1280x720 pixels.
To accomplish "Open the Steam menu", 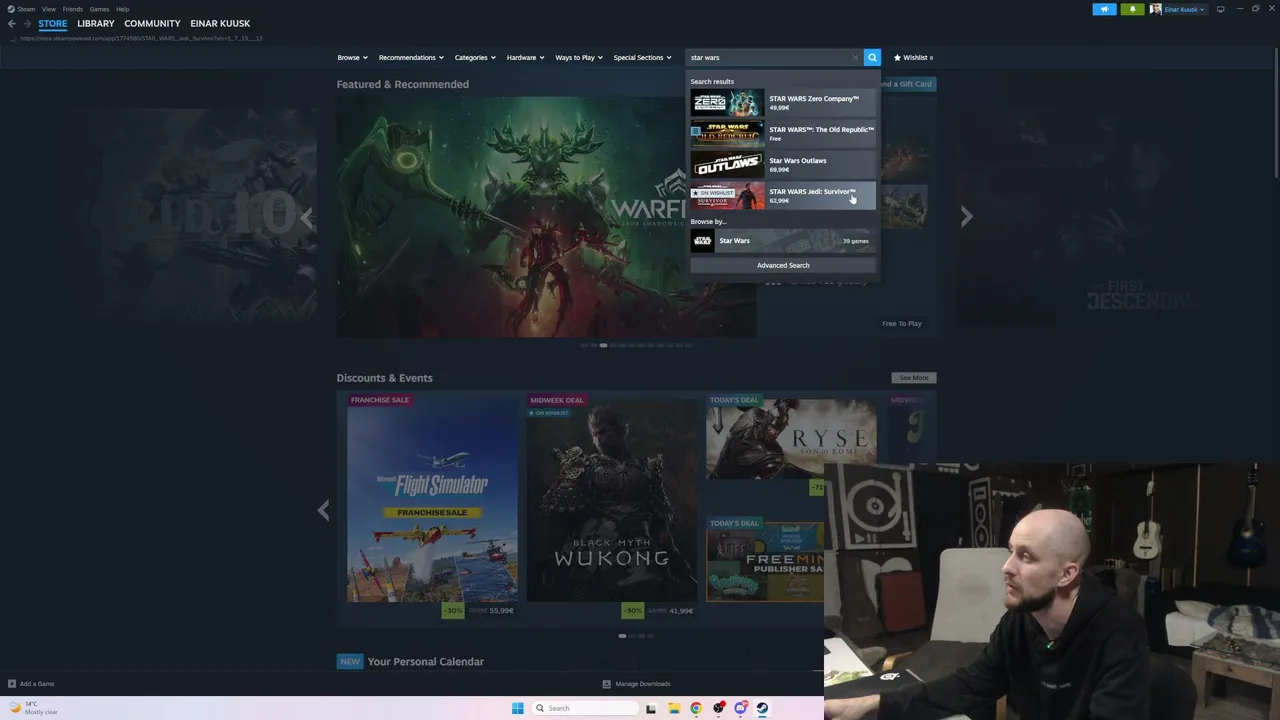I will 26,9.
